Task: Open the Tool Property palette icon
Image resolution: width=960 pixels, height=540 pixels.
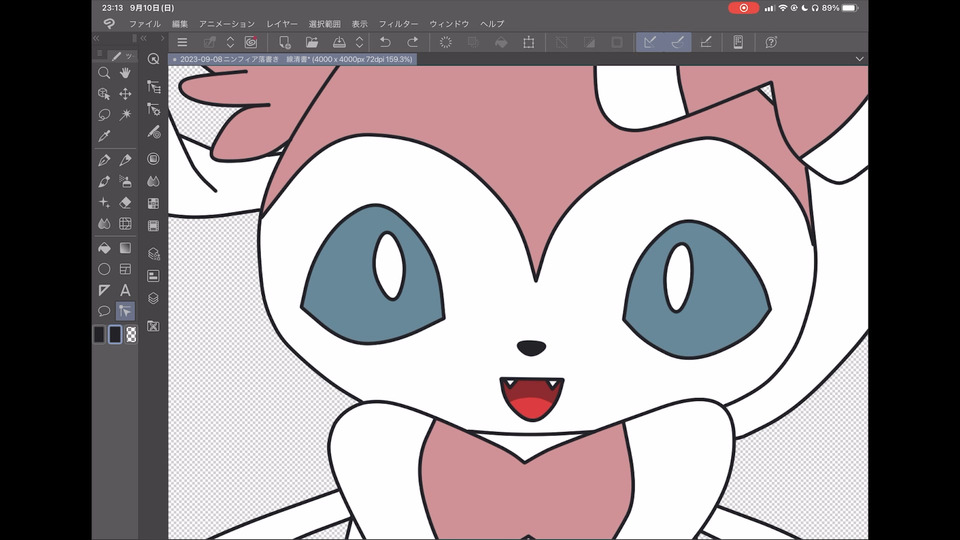Action: (x=154, y=110)
